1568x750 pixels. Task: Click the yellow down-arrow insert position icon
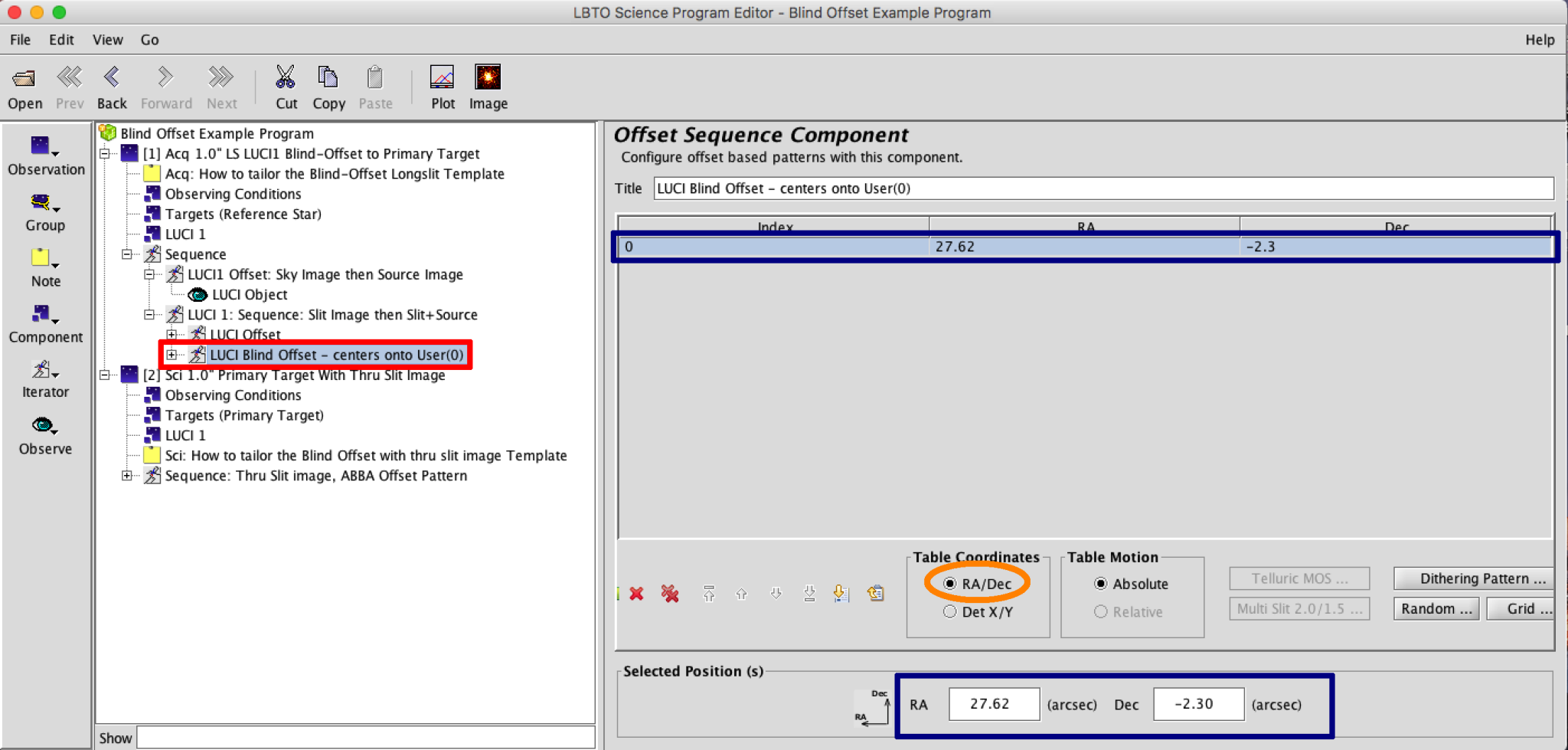click(x=841, y=594)
